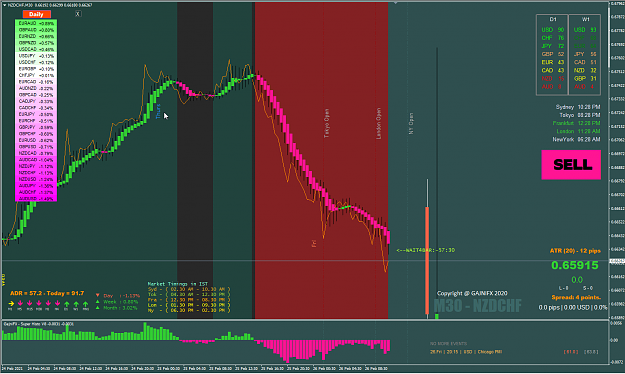The image size is (625, 374).
Task: Select USDJPY row in pairs list
Action: [x=36, y=56]
